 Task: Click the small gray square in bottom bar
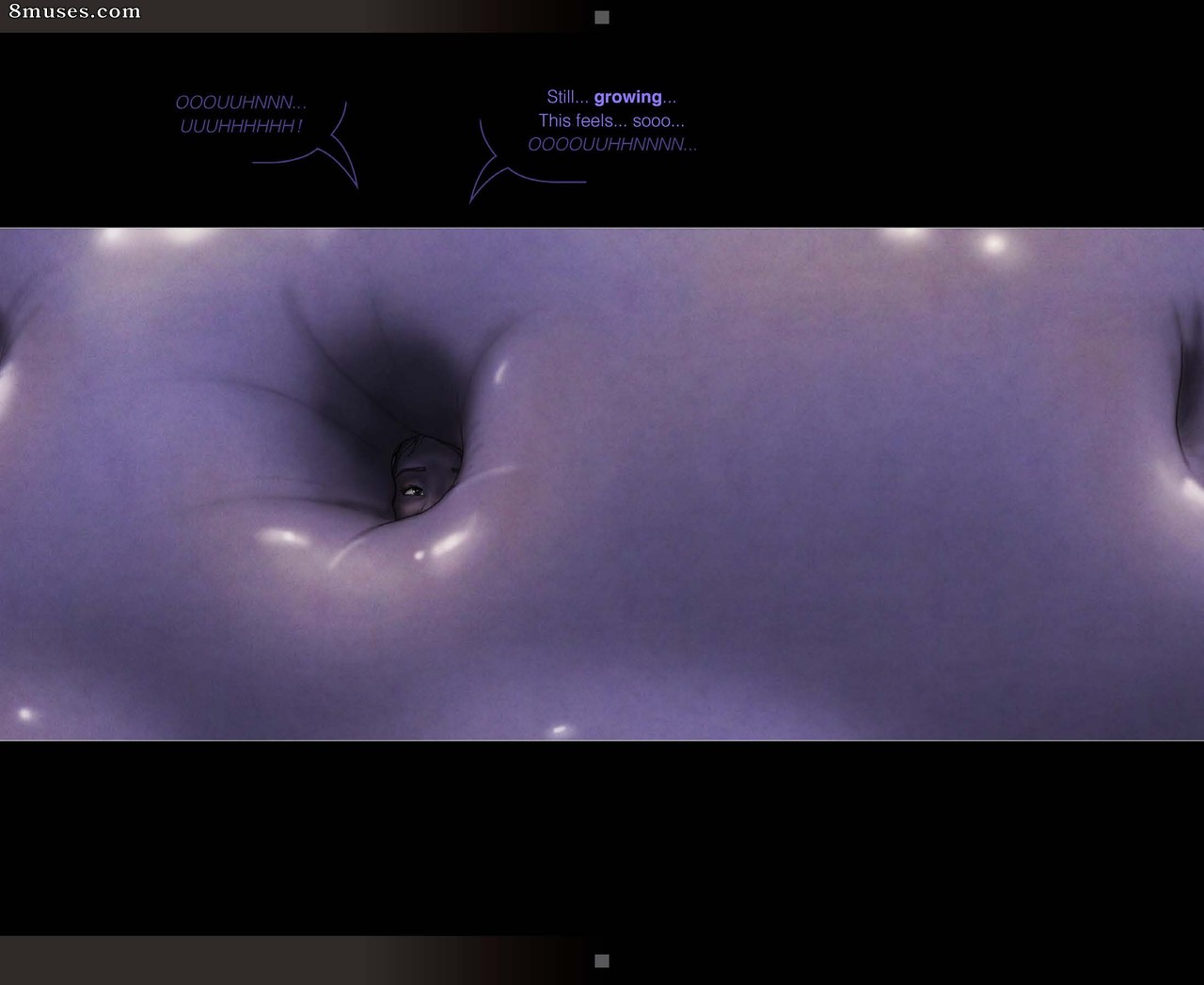click(602, 961)
